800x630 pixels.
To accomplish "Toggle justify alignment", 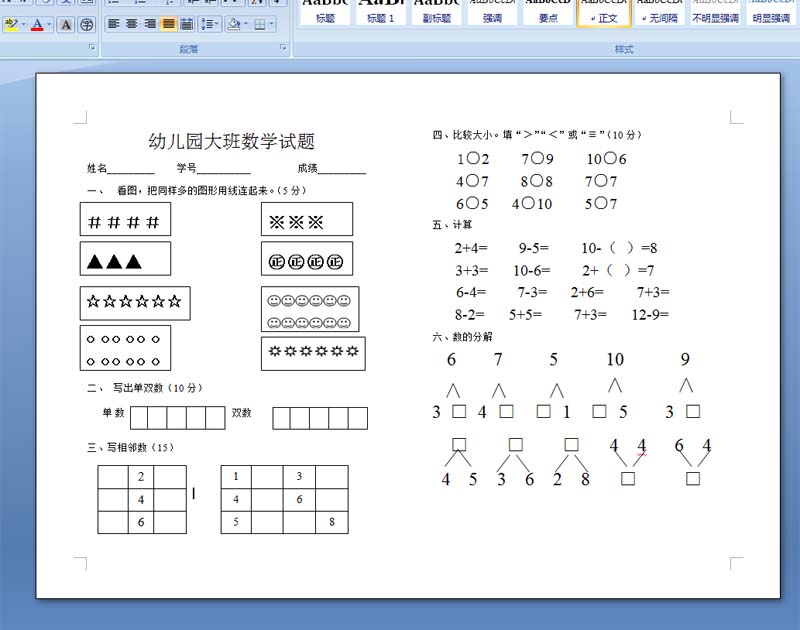I will click(168, 24).
